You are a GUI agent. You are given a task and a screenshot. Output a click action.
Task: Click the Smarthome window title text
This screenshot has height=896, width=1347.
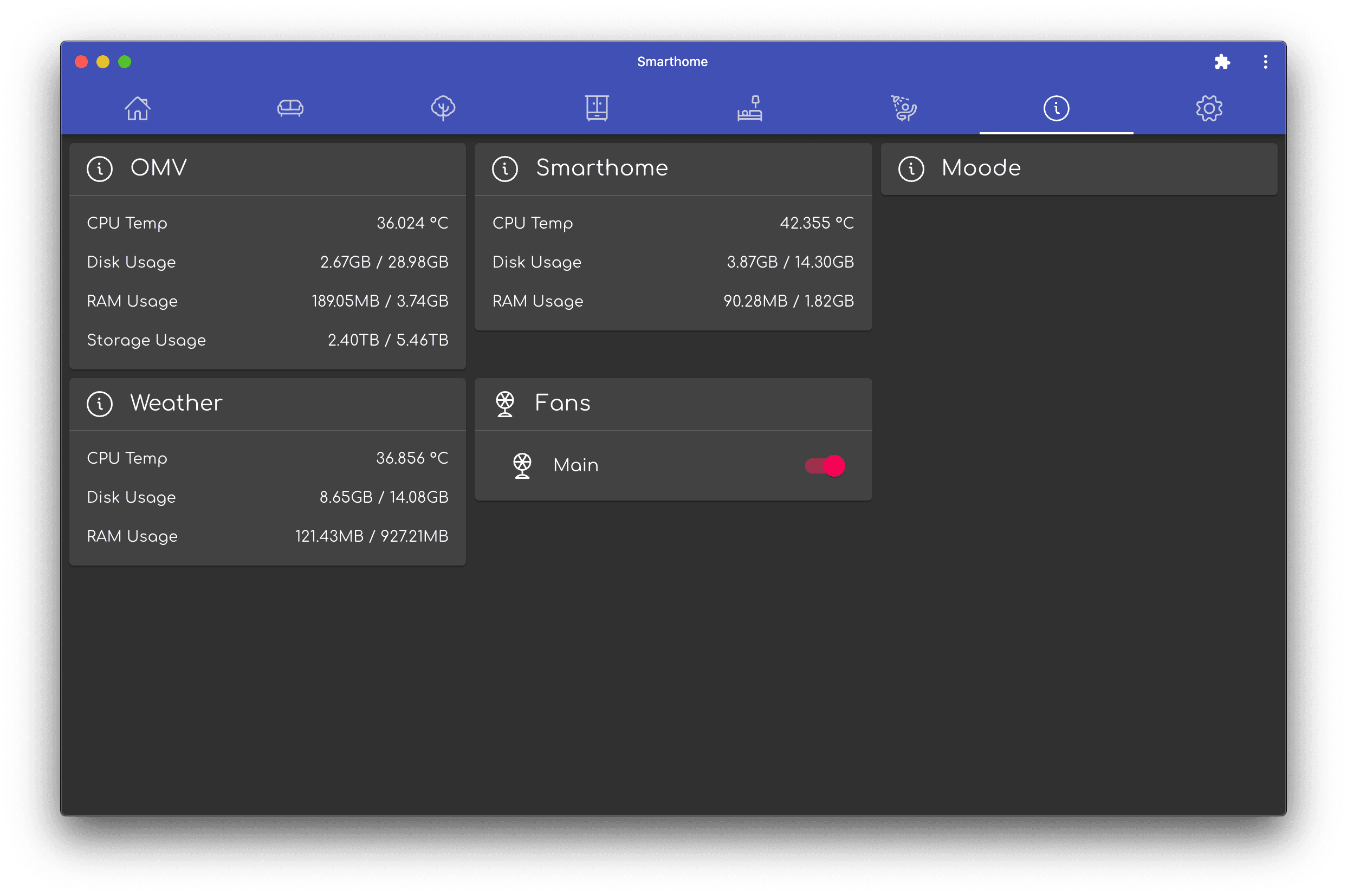pyautogui.click(x=672, y=62)
